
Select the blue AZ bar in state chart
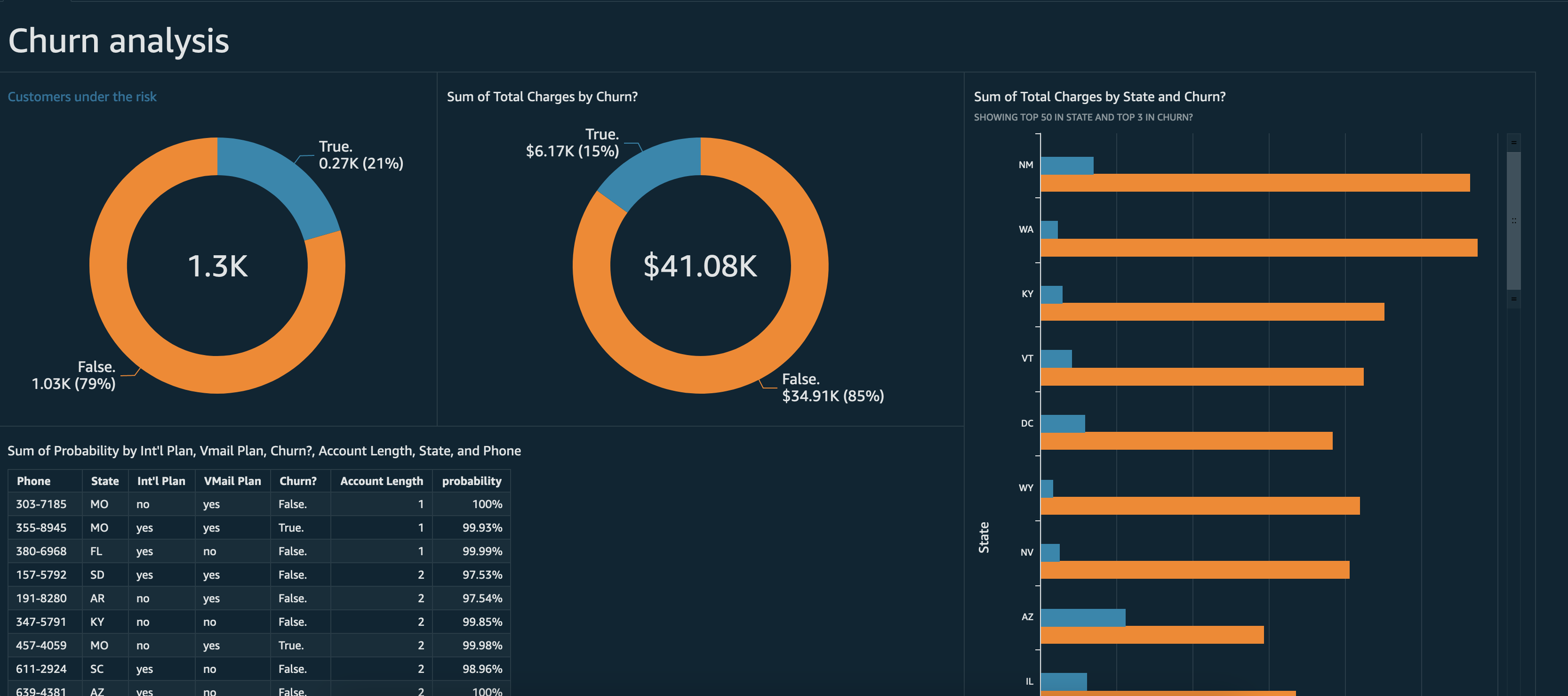coord(1082,617)
